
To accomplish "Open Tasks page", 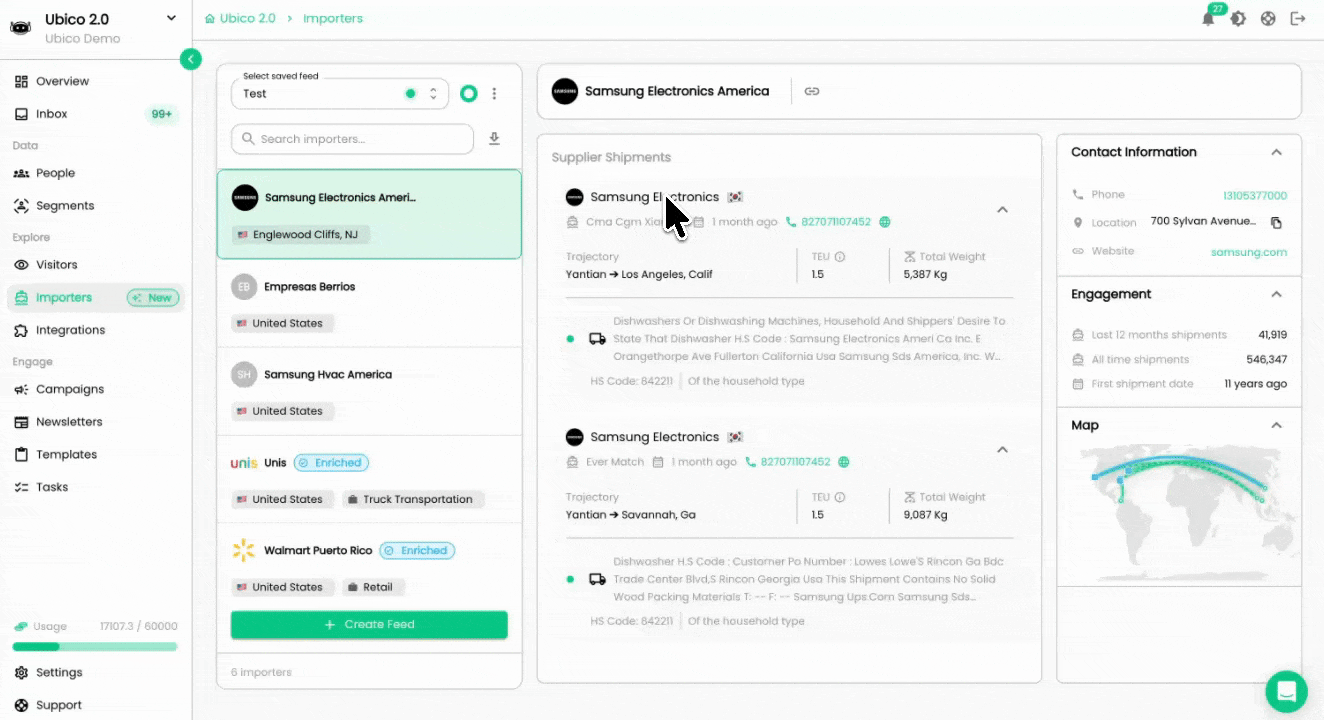I will click(x=52, y=487).
